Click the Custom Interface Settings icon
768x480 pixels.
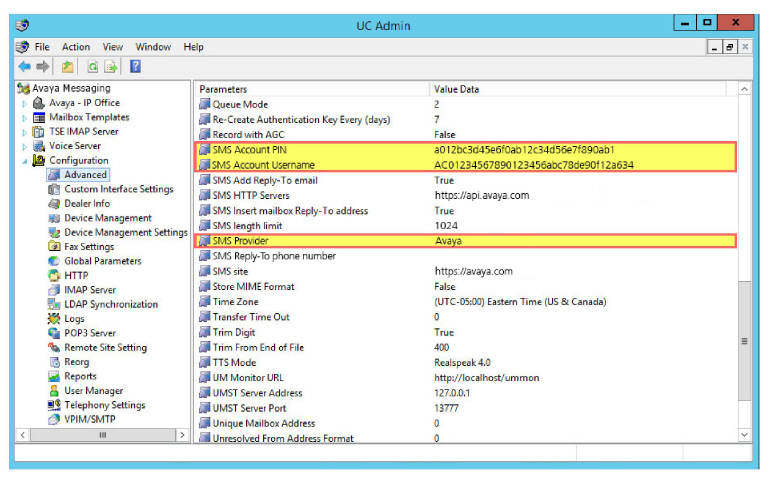[x=54, y=189]
